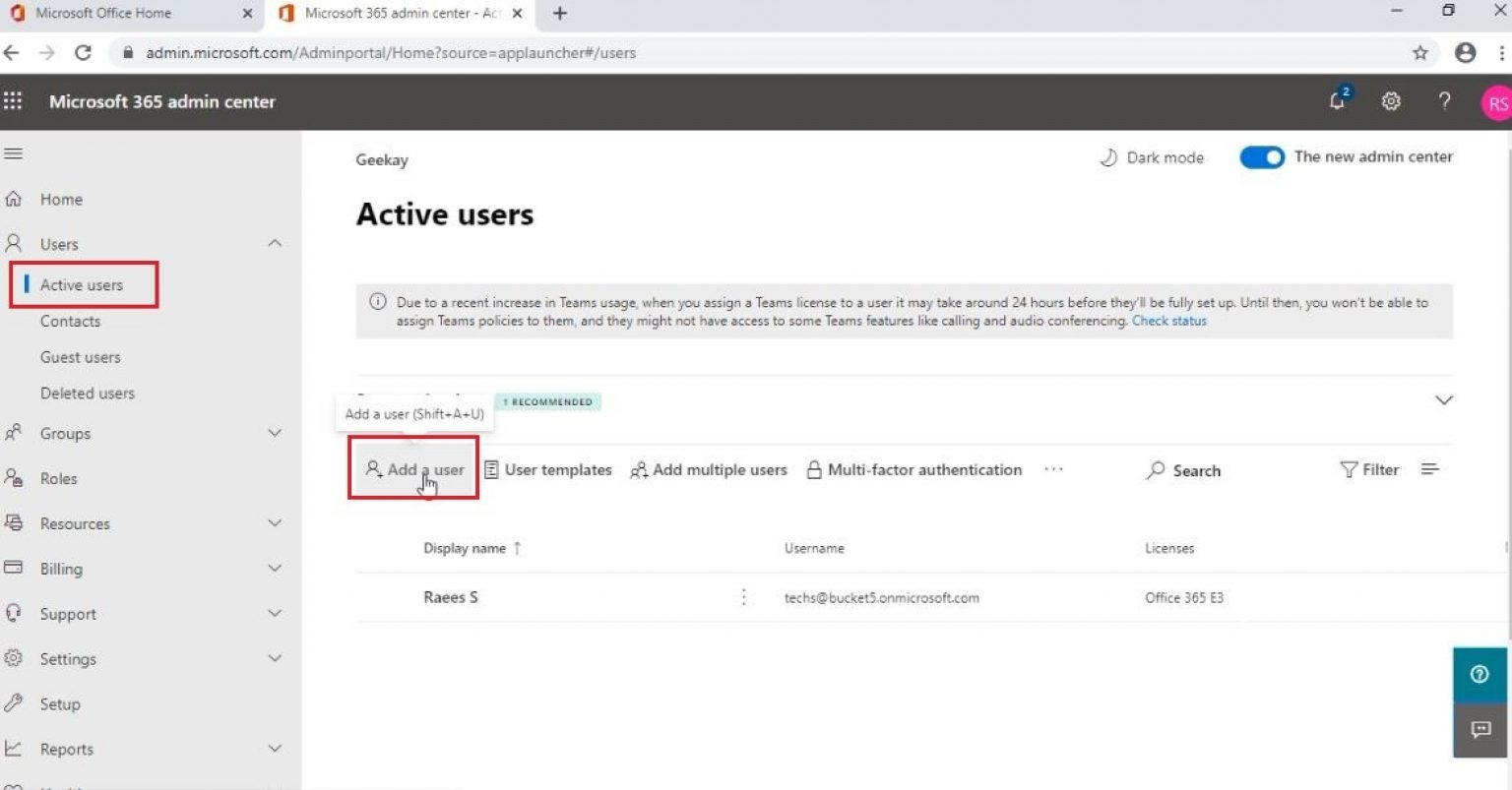
Task: Open the Microsoft 365 app launcher waffle
Action: [13, 101]
